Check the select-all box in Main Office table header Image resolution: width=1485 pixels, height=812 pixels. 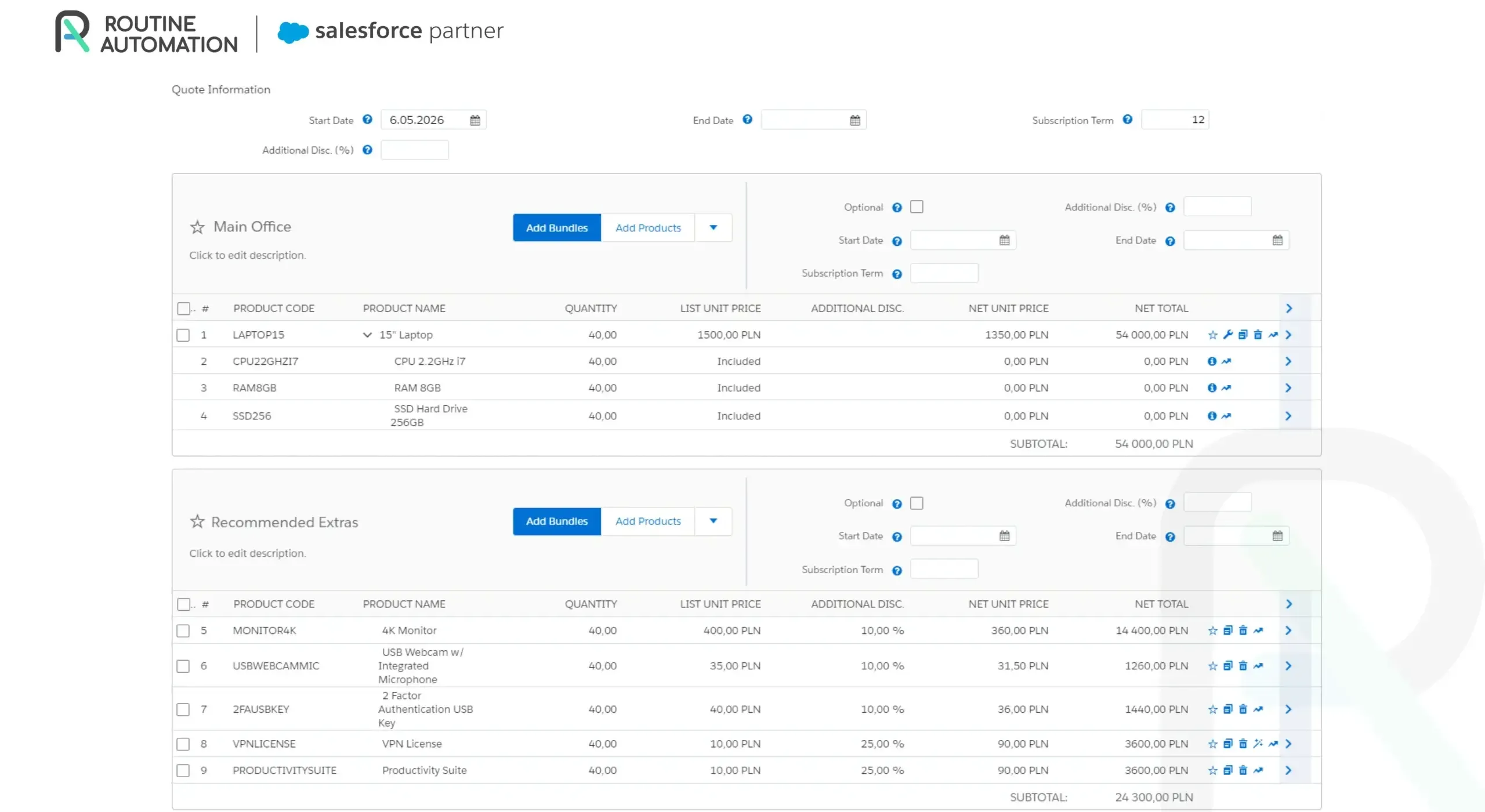(183, 309)
